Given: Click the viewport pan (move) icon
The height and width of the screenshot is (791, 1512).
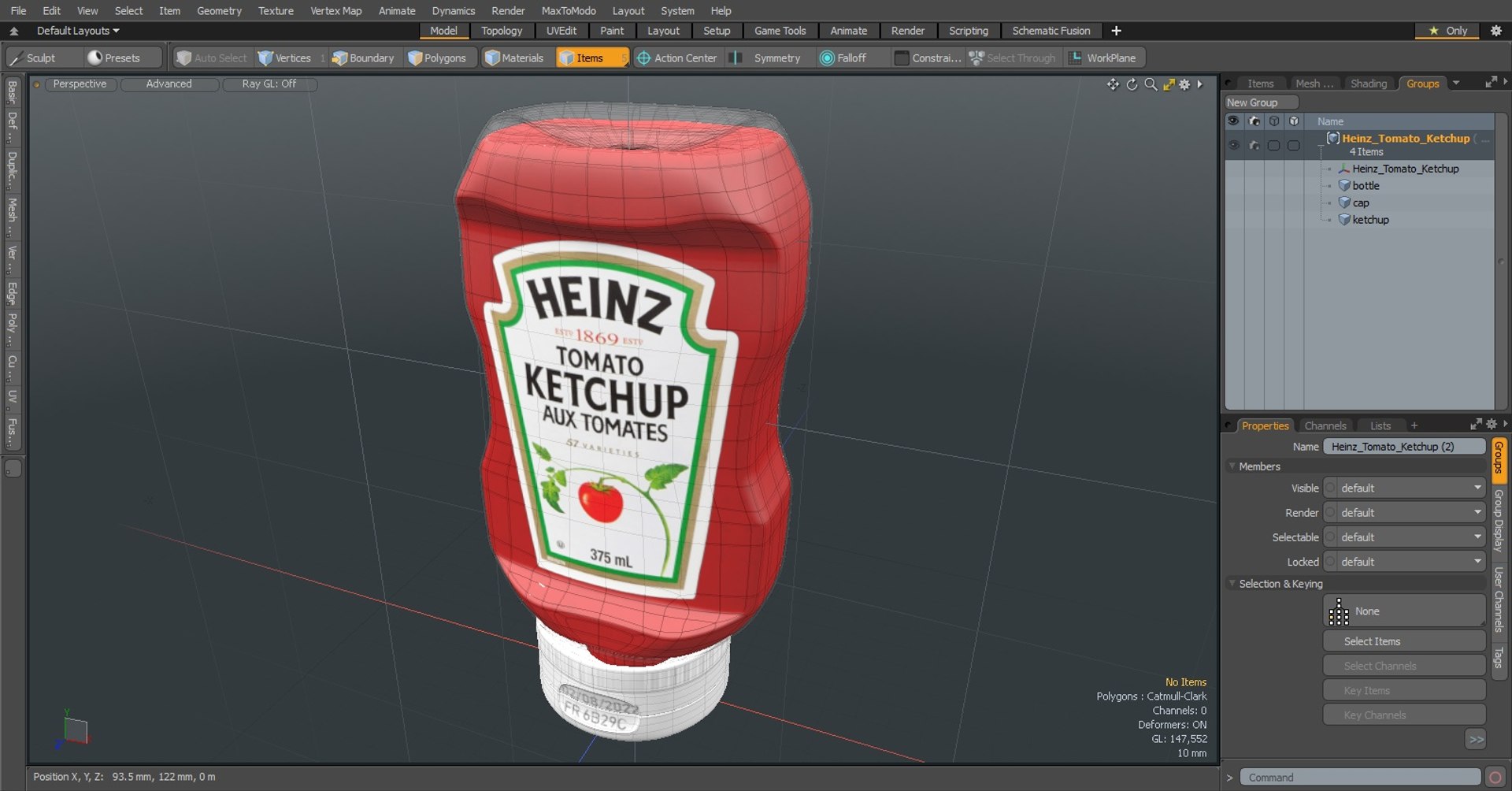Looking at the screenshot, I should 1113,84.
